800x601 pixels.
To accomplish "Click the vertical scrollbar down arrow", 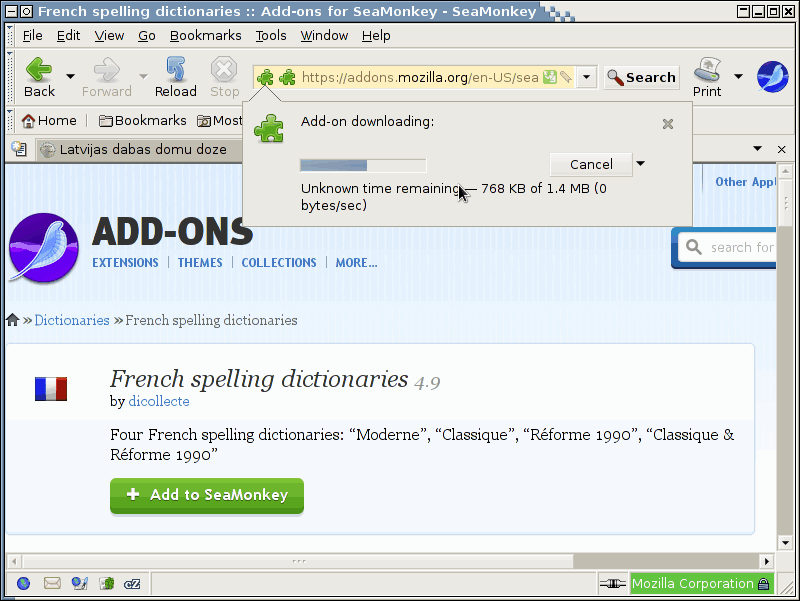I will (x=785, y=543).
